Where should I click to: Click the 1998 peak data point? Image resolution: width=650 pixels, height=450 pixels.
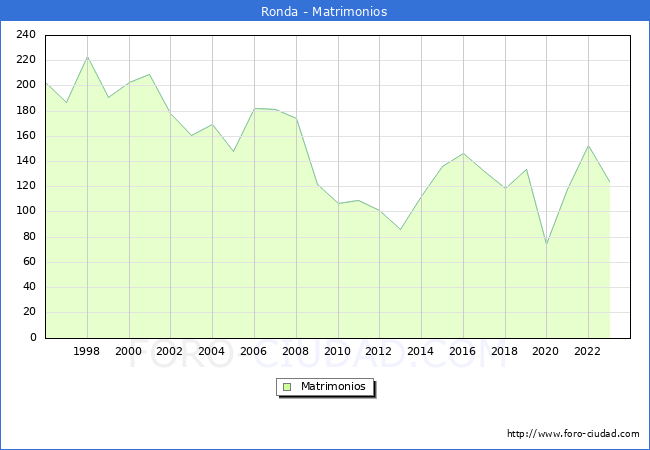coord(87,57)
